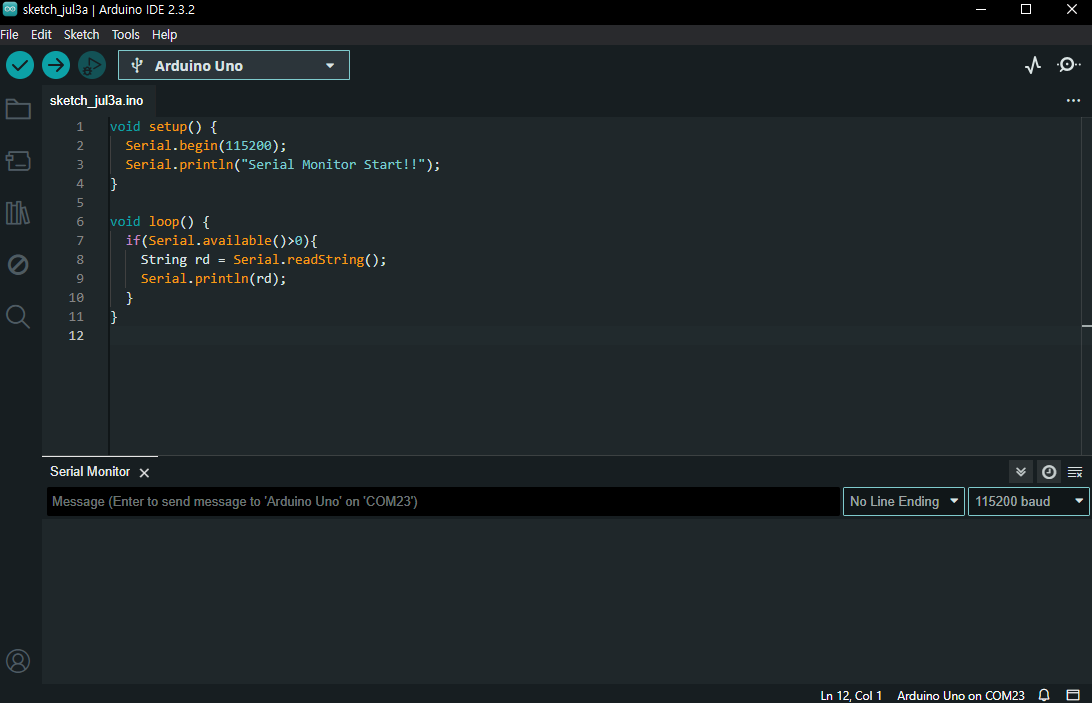The image size is (1092, 703).
Task: Open the No Line Ending dropdown
Action: (x=903, y=502)
